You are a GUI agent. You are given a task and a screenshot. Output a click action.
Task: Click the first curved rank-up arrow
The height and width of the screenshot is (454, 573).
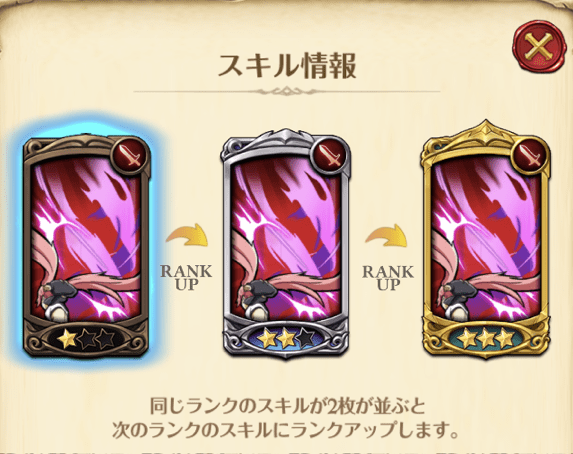187,236
